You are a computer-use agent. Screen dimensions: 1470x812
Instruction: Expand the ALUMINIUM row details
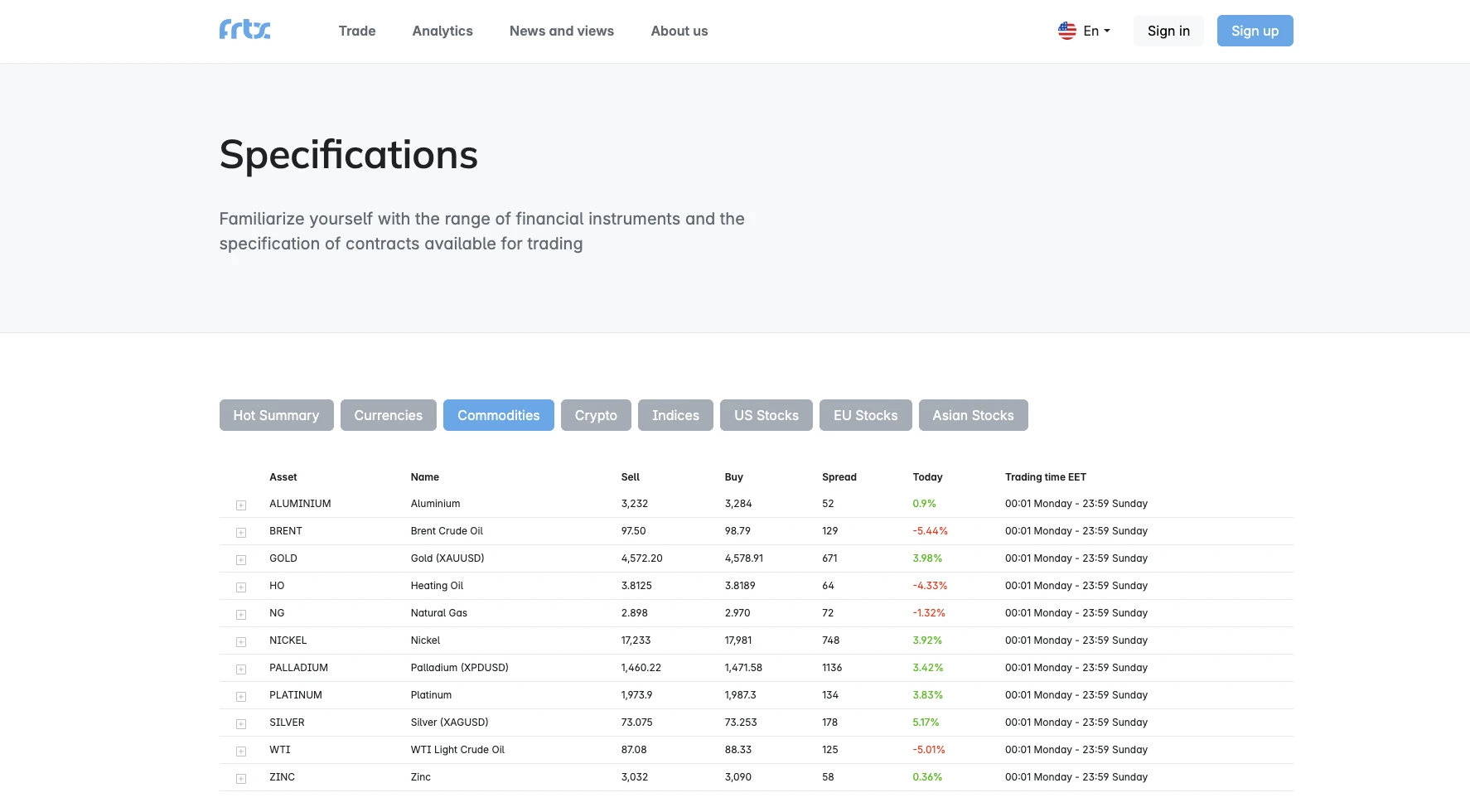[x=241, y=505]
